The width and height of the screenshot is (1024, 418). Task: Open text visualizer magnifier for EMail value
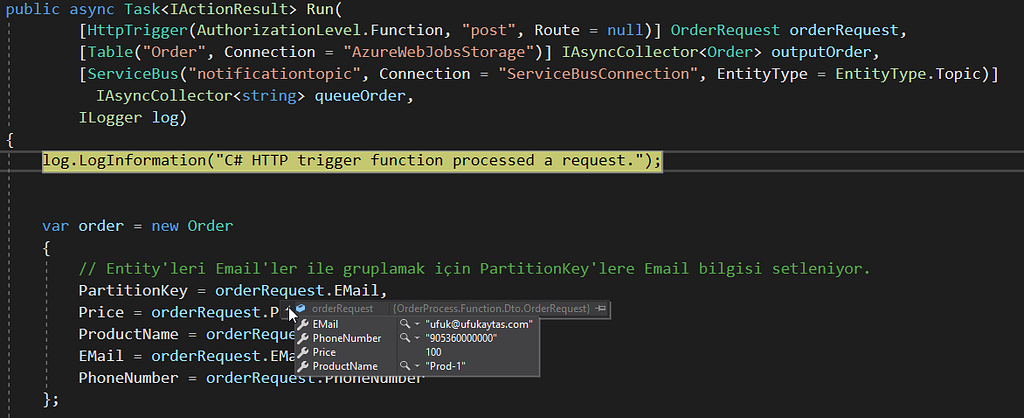coord(406,324)
